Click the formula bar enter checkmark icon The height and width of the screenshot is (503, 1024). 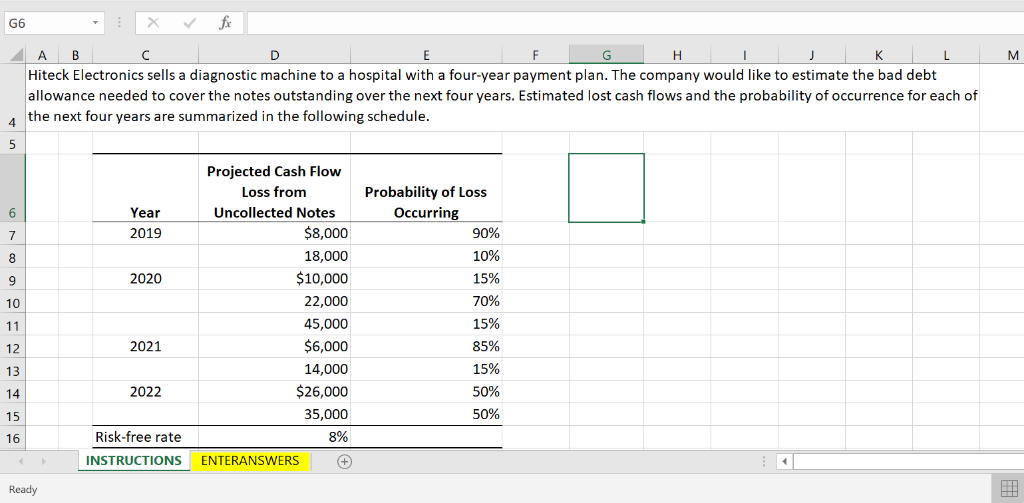[x=190, y=24]
